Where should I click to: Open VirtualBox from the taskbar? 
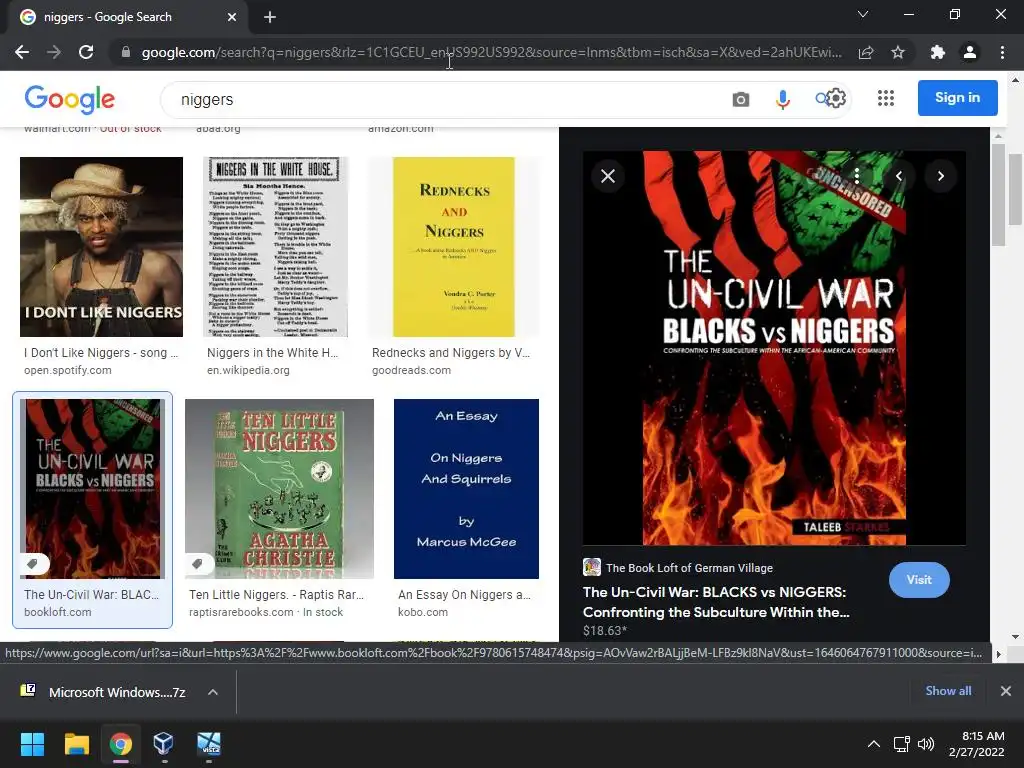tap(163, 744)
